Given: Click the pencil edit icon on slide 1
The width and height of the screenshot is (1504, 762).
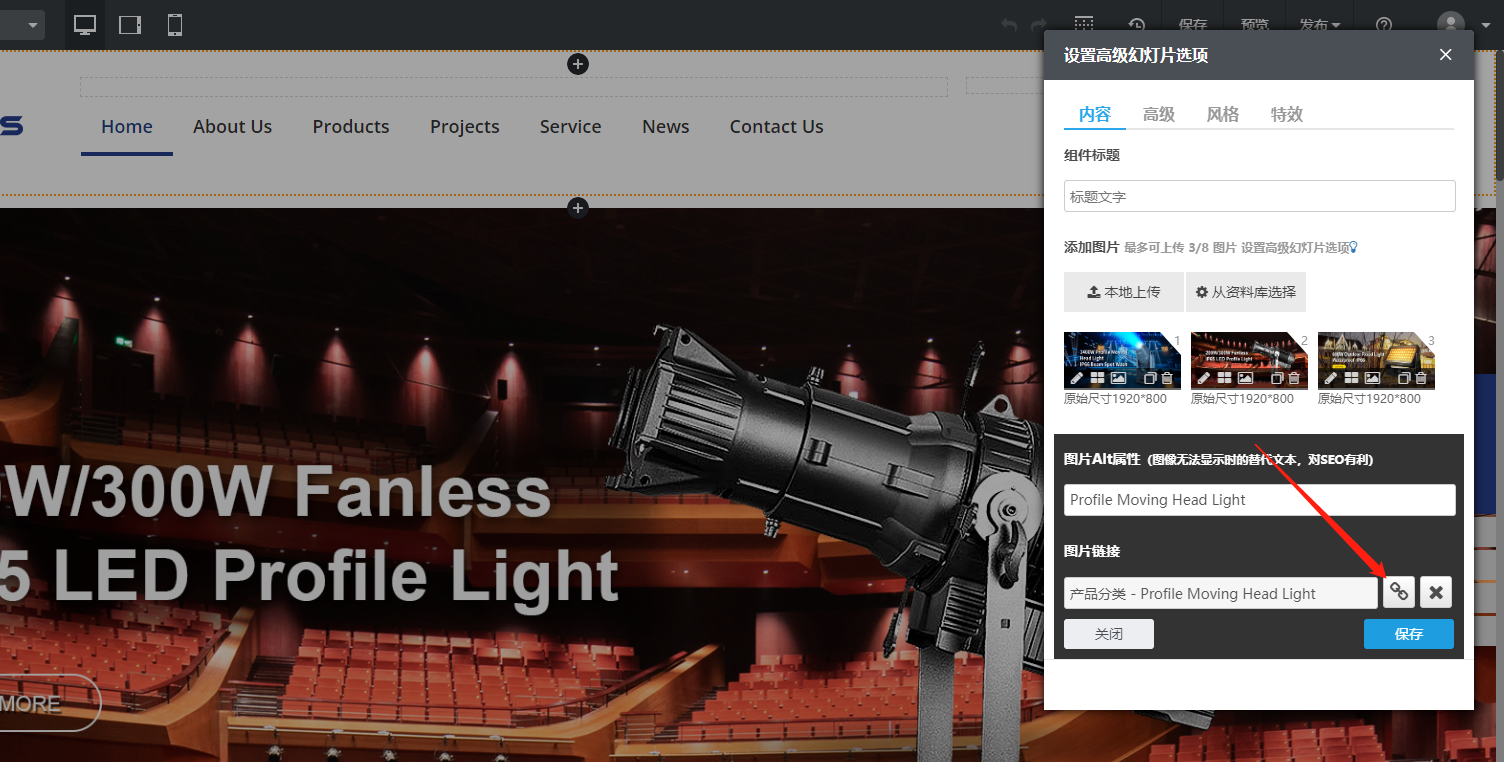Looking at the screenshot, I should click(x=1076, y=379).
